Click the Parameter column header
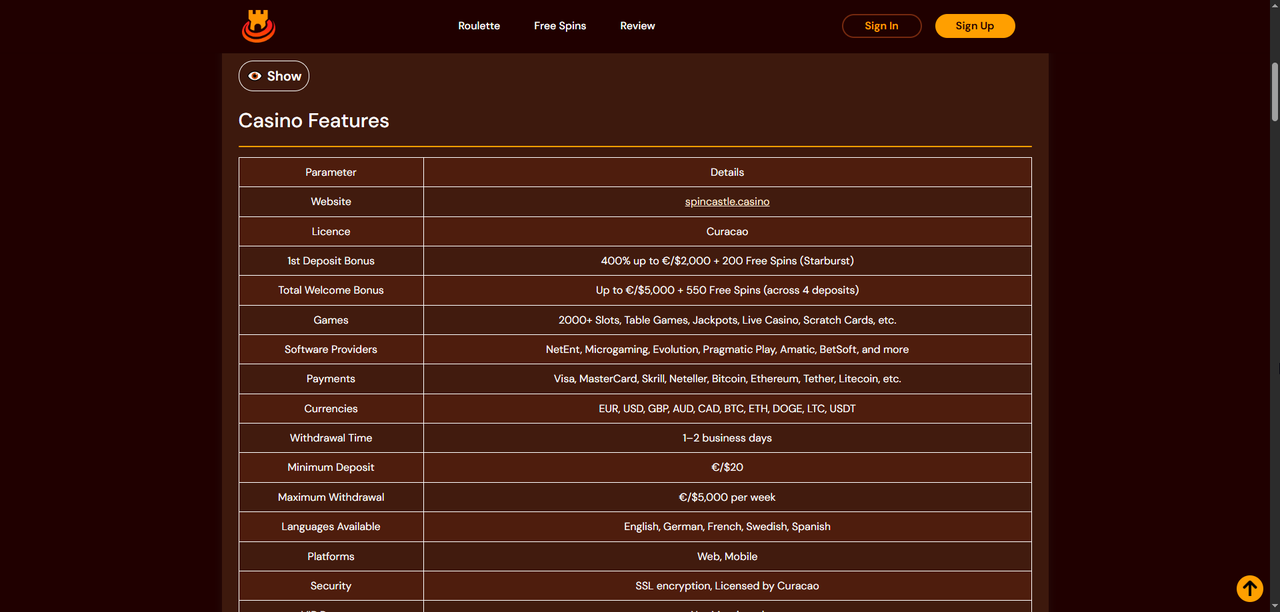The height and width of the screenshot is (612, 1280). pyautogui.click(x=331, y=172)
